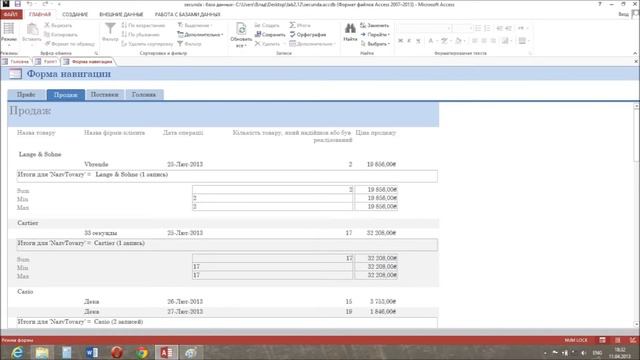640x360 pixels.
Task: Collapse the ribbon with the chevron
Action: (635, 53)
